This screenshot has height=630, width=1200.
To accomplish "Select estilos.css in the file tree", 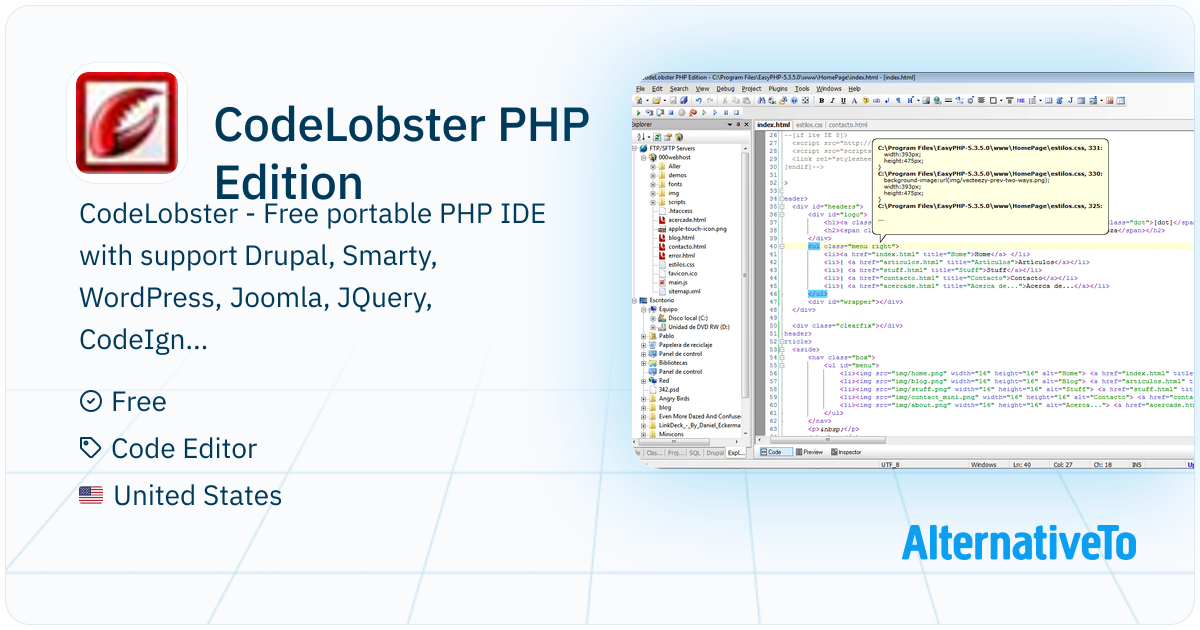I will point(681,264).
